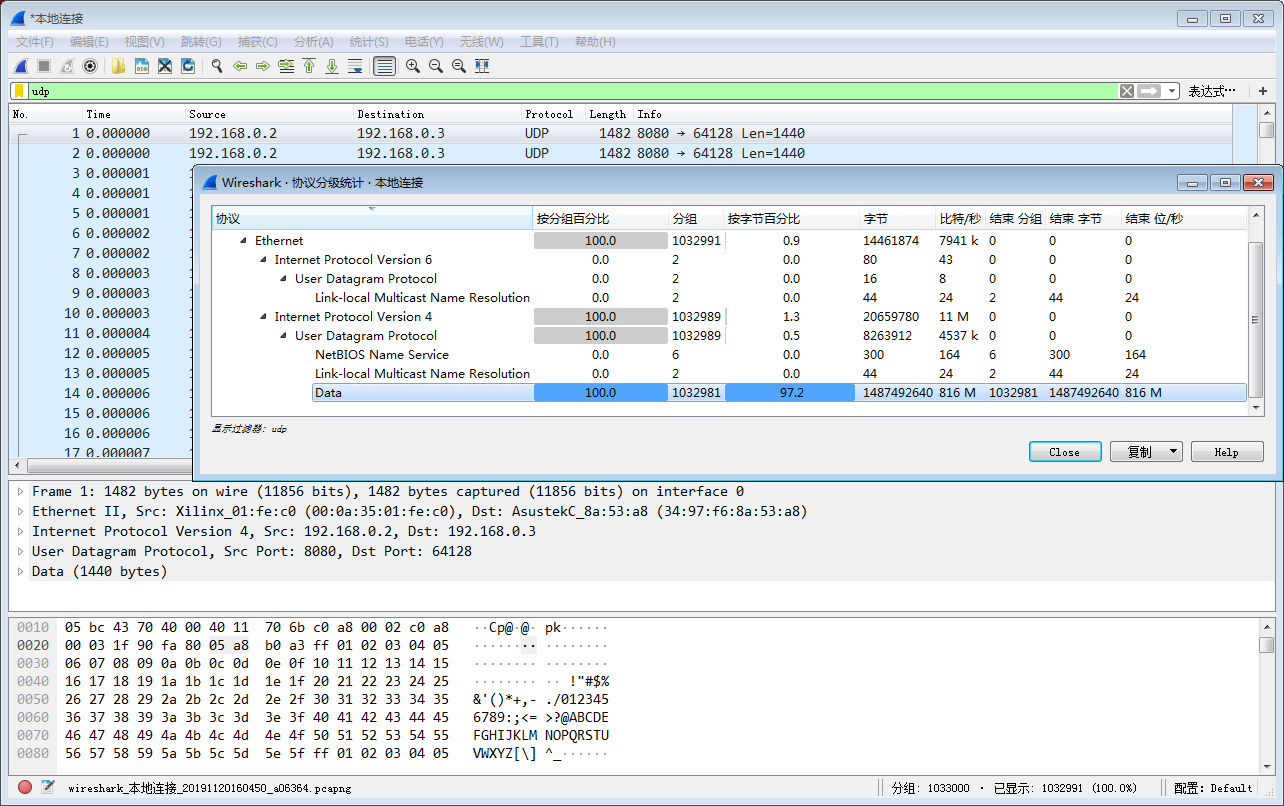Open the 复制 button's dropdown arrow
The image size is (1284, 806).
click(x=1173, y=452)
